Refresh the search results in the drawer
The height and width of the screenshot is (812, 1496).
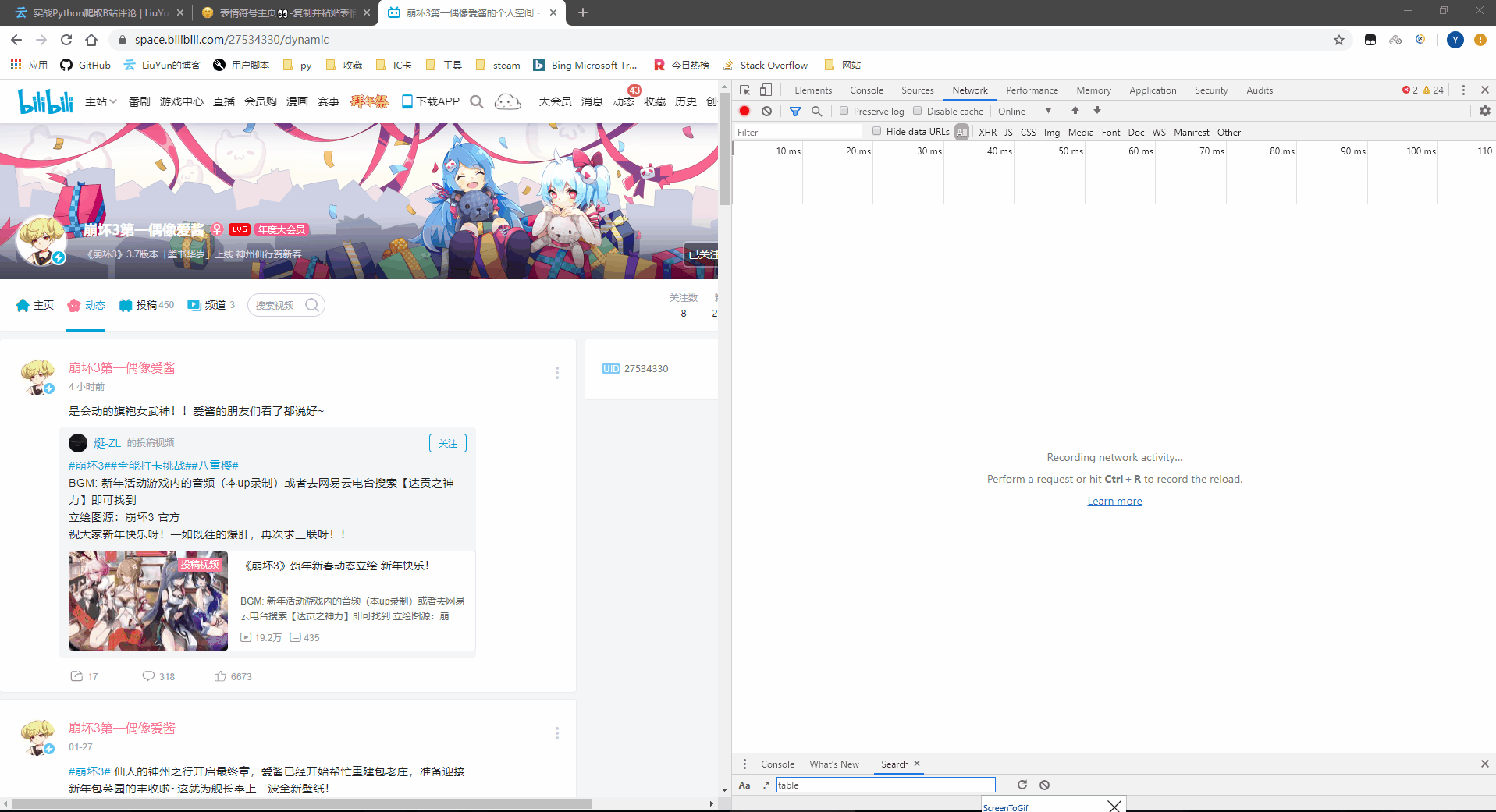pos(1022,785)
